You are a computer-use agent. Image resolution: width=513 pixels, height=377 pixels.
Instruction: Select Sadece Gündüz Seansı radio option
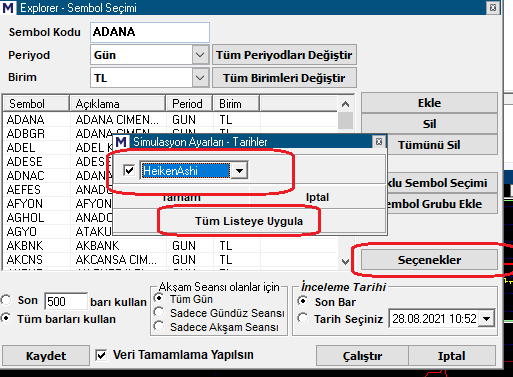[159, 313]
